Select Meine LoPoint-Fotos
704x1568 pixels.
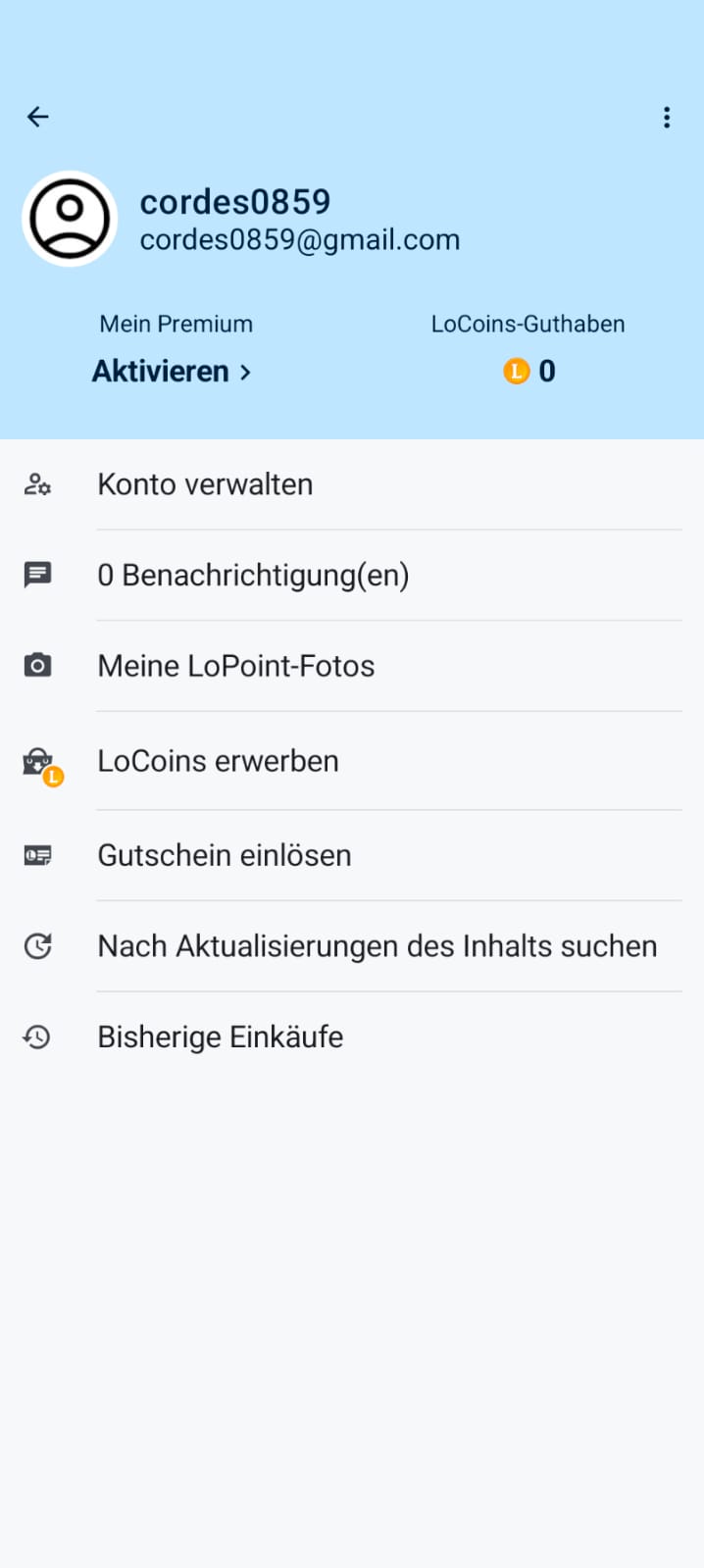(236, 666)
